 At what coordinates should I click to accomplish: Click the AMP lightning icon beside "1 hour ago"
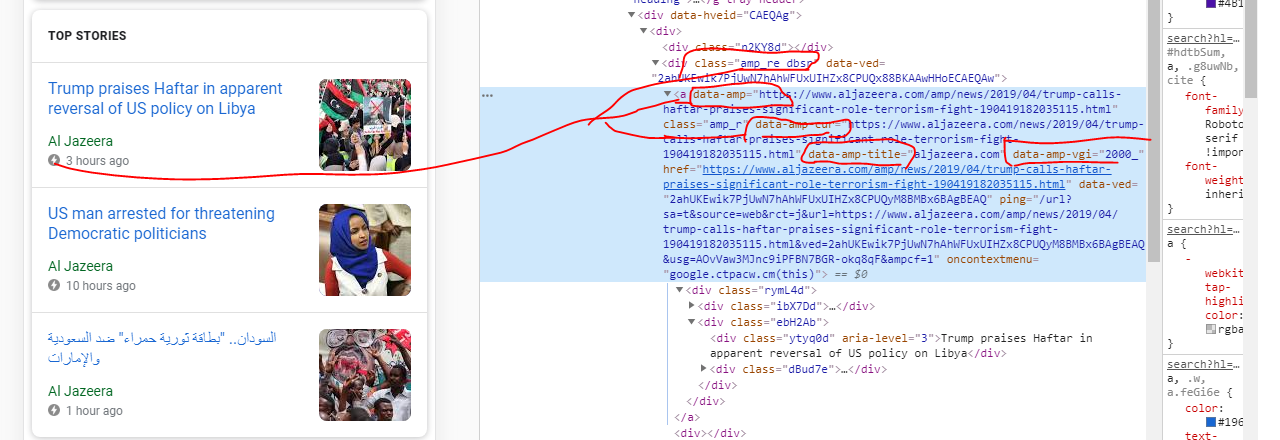[x=54, y=411]
